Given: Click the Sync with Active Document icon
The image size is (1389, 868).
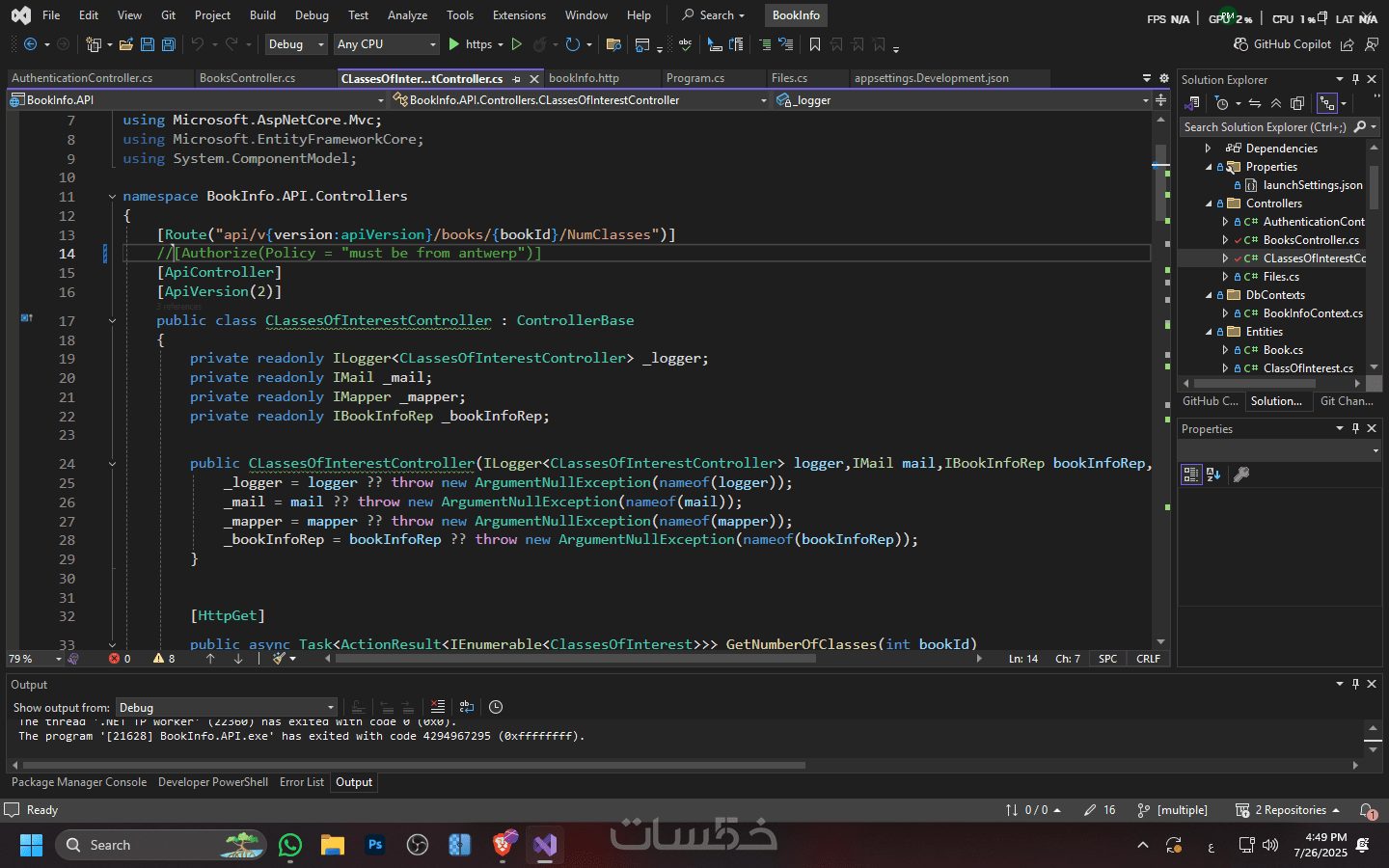Looking at the screenshot, I should [x=1255, y=103].
